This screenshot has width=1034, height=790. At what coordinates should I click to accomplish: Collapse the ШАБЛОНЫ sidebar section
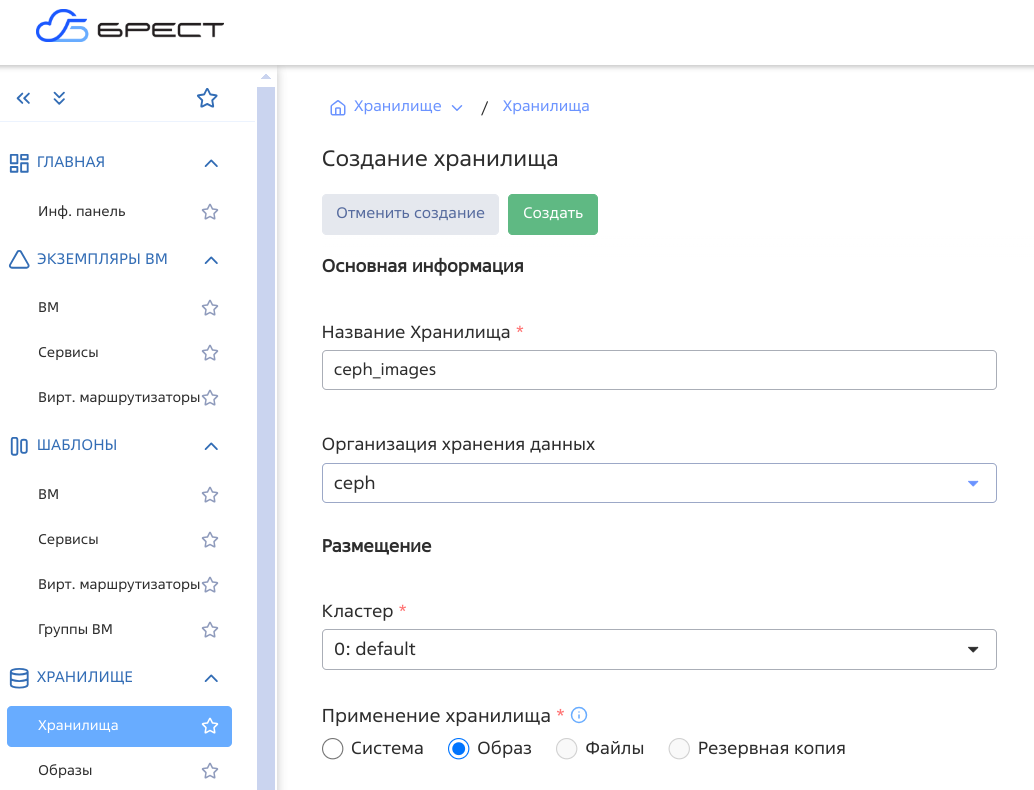(210, 446)
